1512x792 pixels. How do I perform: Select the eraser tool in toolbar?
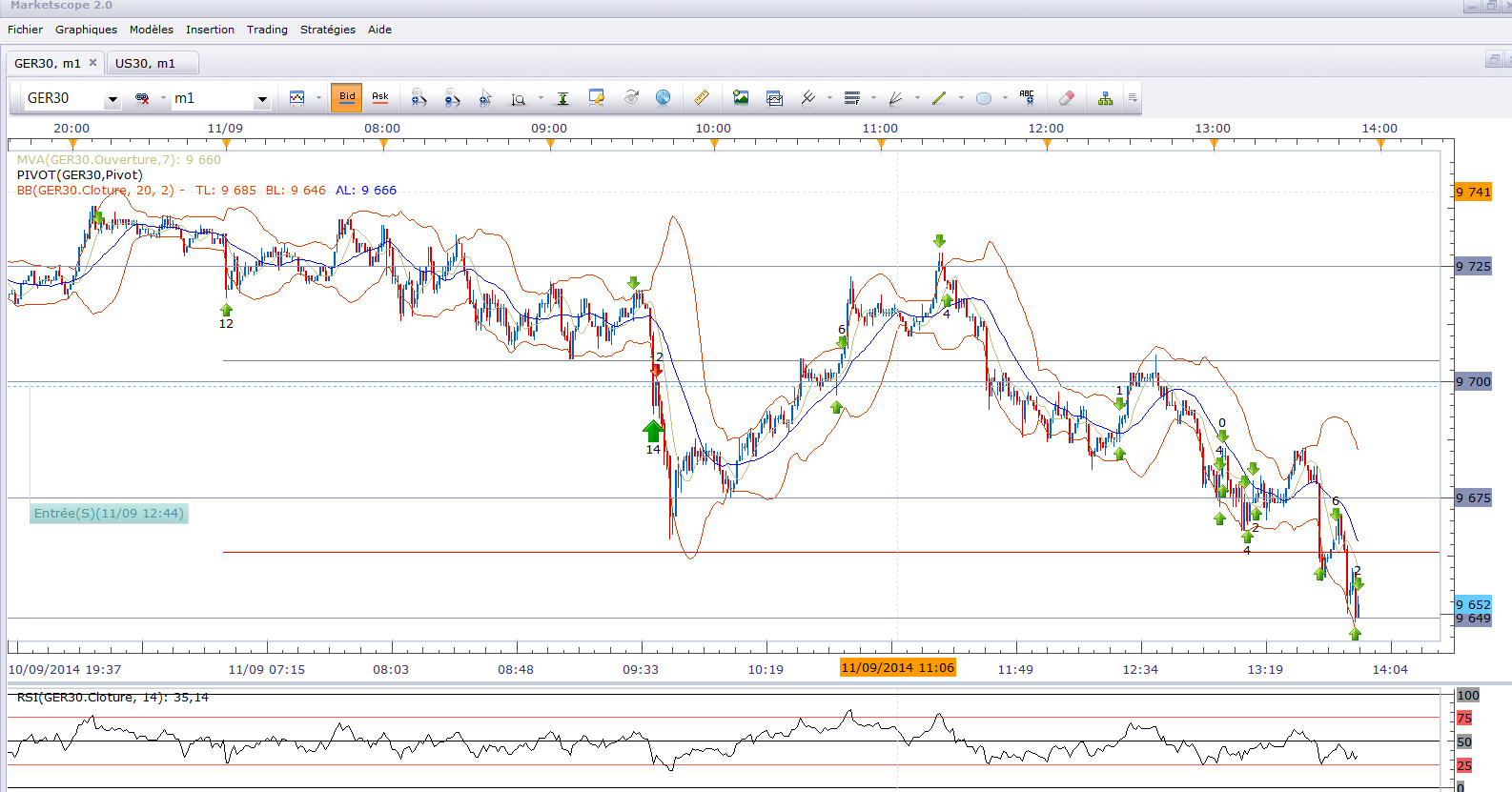pos(1067,98)
